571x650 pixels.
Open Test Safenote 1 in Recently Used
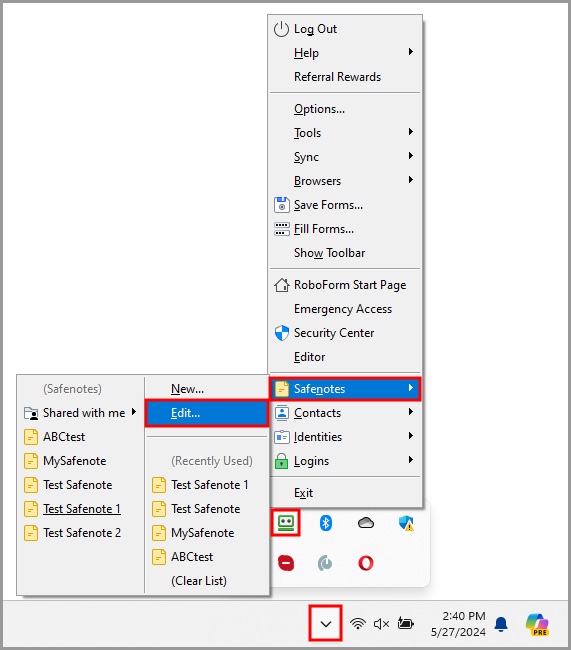click(x=207, y=485)
